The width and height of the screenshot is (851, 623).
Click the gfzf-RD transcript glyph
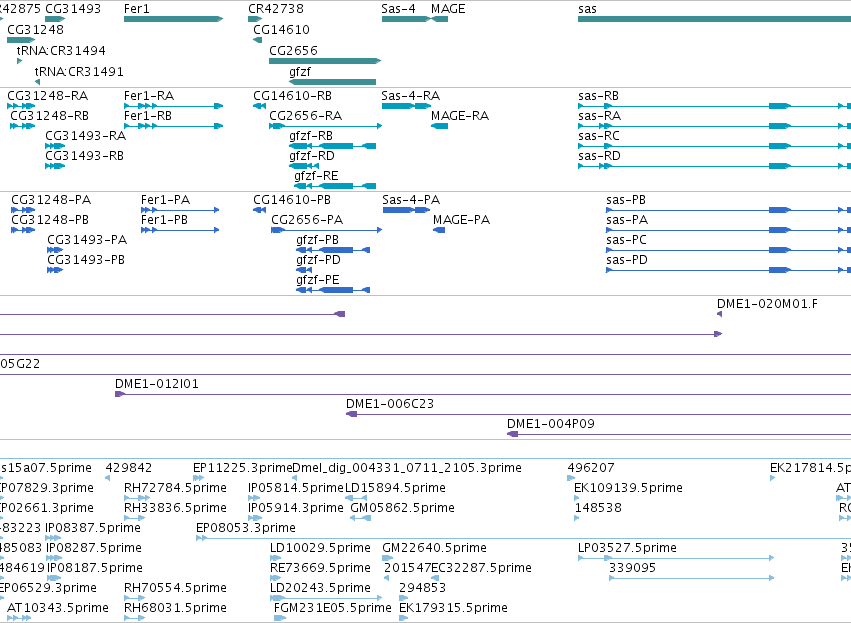304,166
